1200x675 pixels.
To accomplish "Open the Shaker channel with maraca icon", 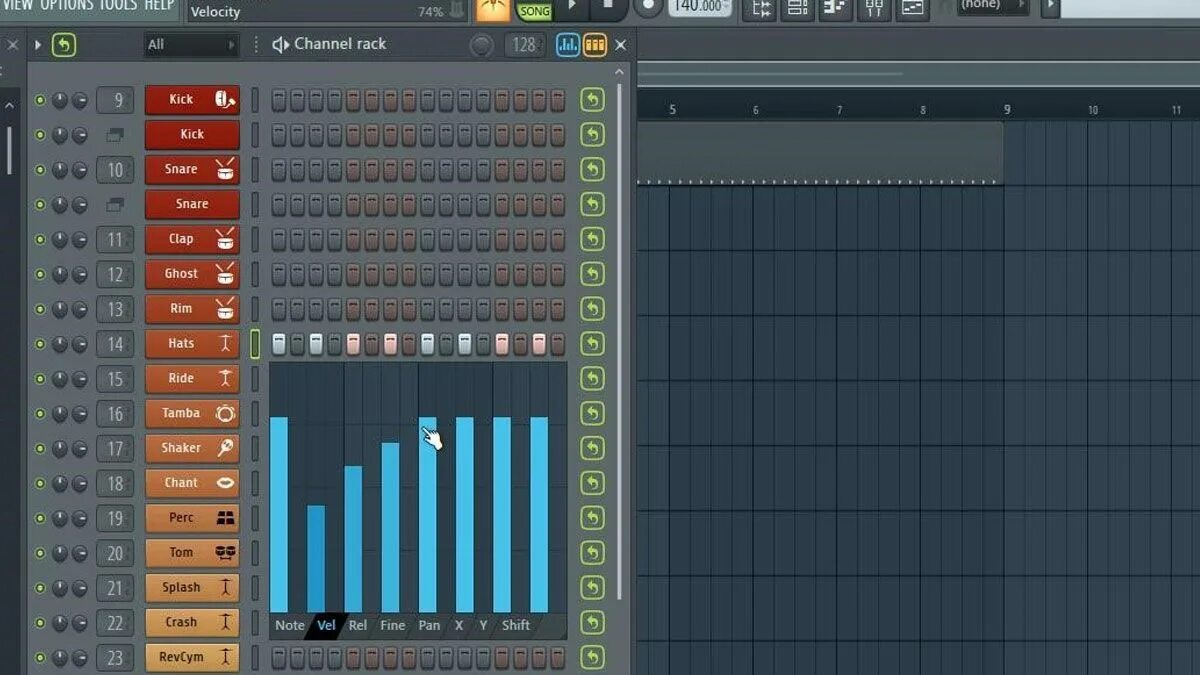I will click(x=192, y=448).
